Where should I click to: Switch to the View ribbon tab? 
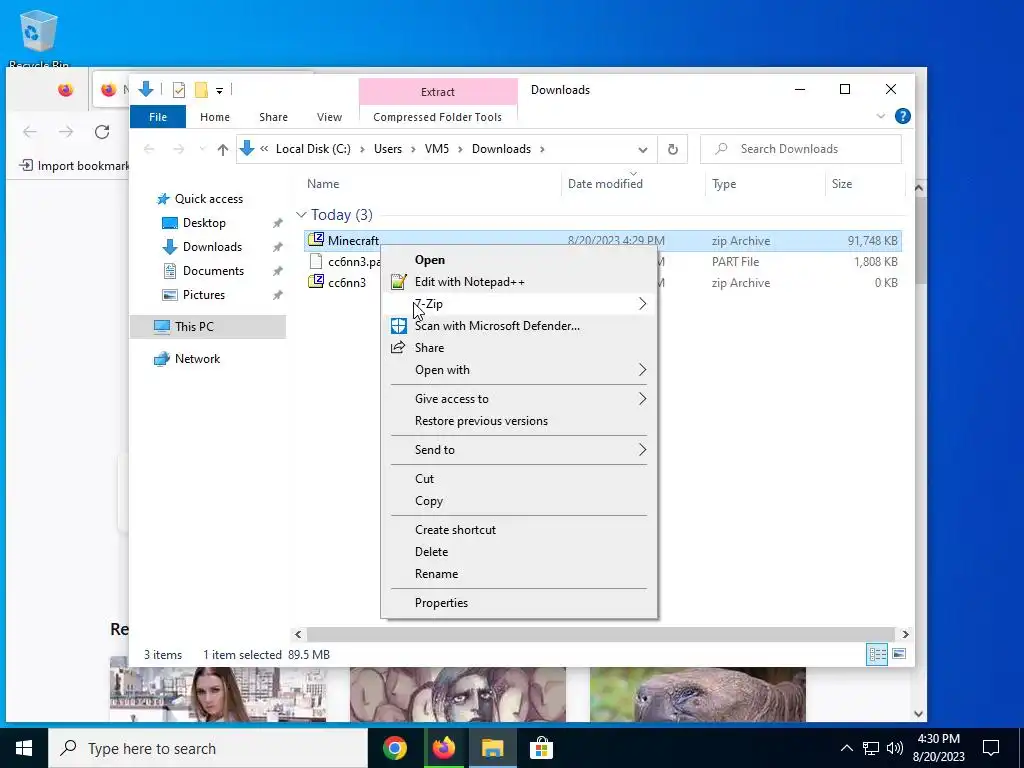point(329,117)
